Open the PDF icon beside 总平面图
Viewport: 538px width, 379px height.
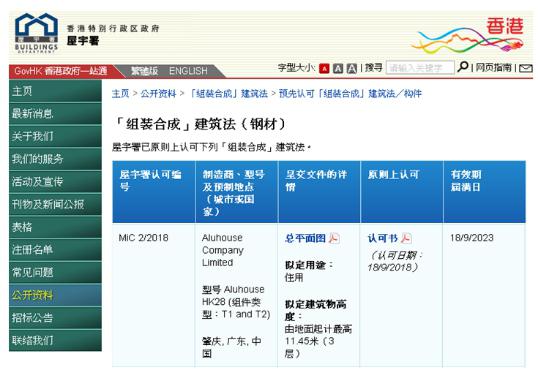click(334, 238)
